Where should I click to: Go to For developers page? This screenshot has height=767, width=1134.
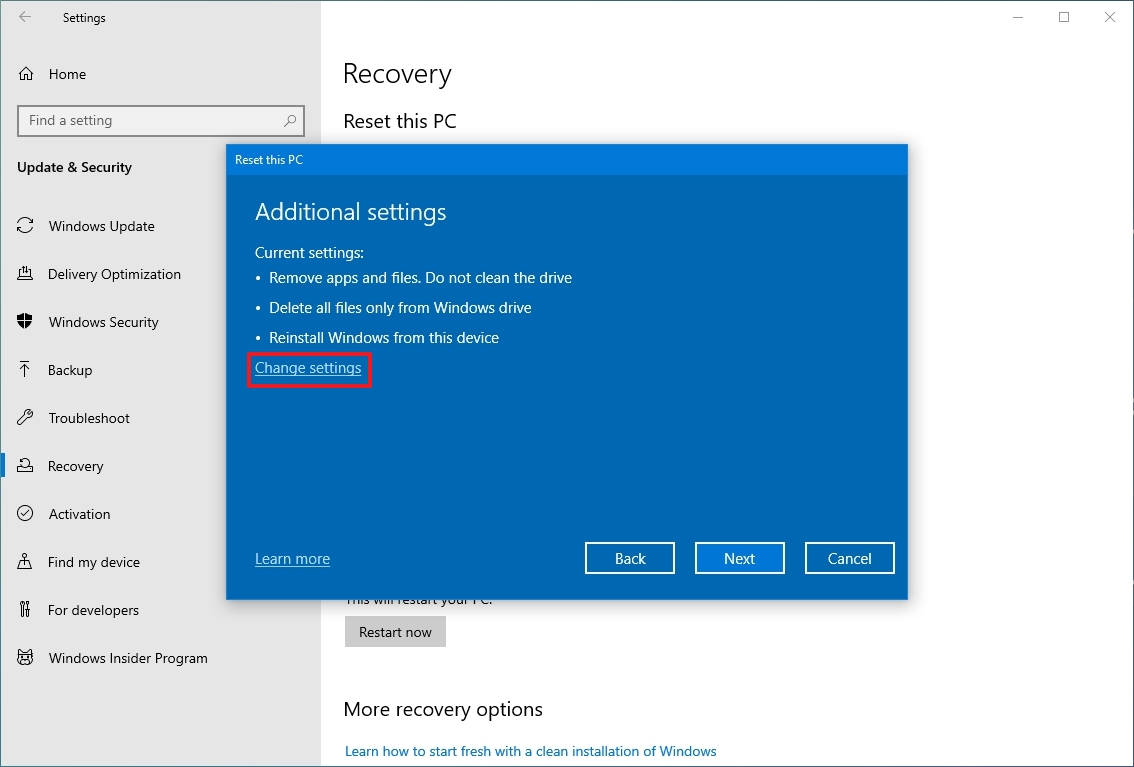[93, 610]
